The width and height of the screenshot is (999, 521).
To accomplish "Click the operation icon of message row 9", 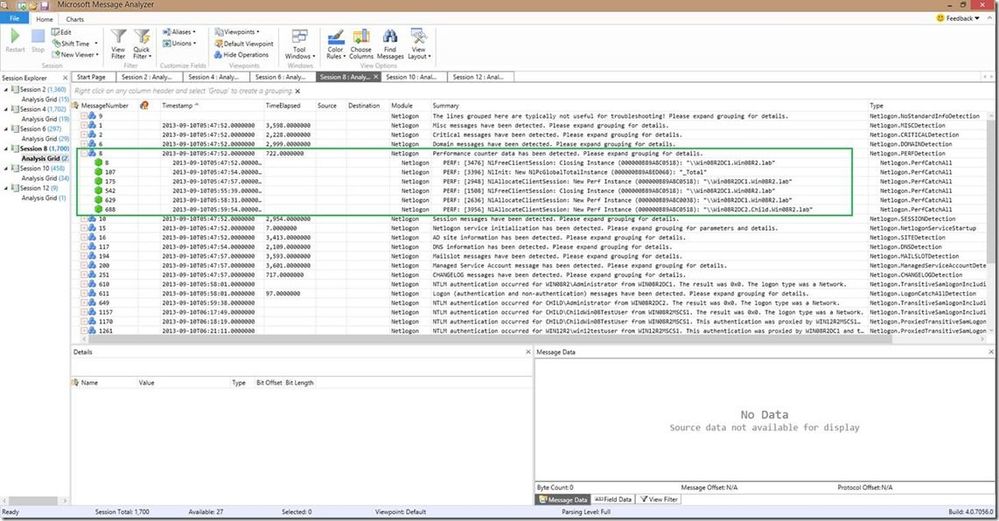I will point(92,116).
